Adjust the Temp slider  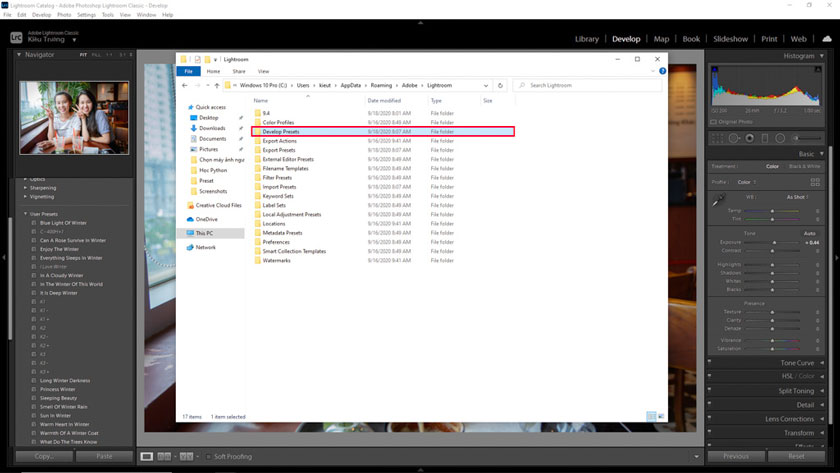(x=772, y=211)
